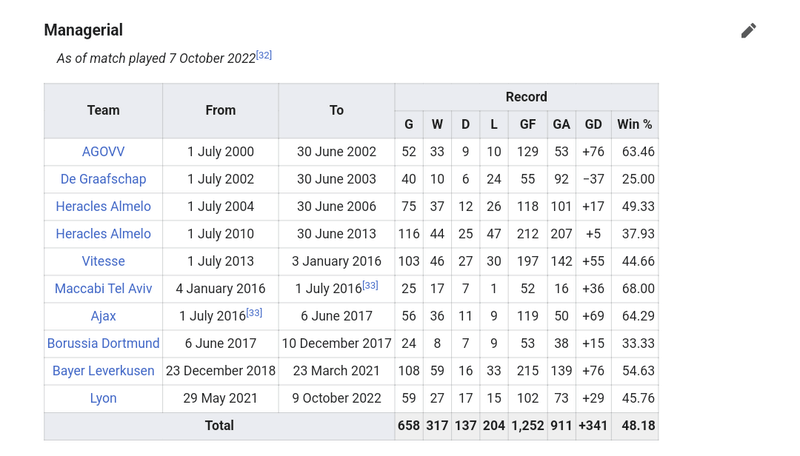Open the Heracles Almelo link dated 2010
This screenshot has width=800, height=456.
[103, 234]
